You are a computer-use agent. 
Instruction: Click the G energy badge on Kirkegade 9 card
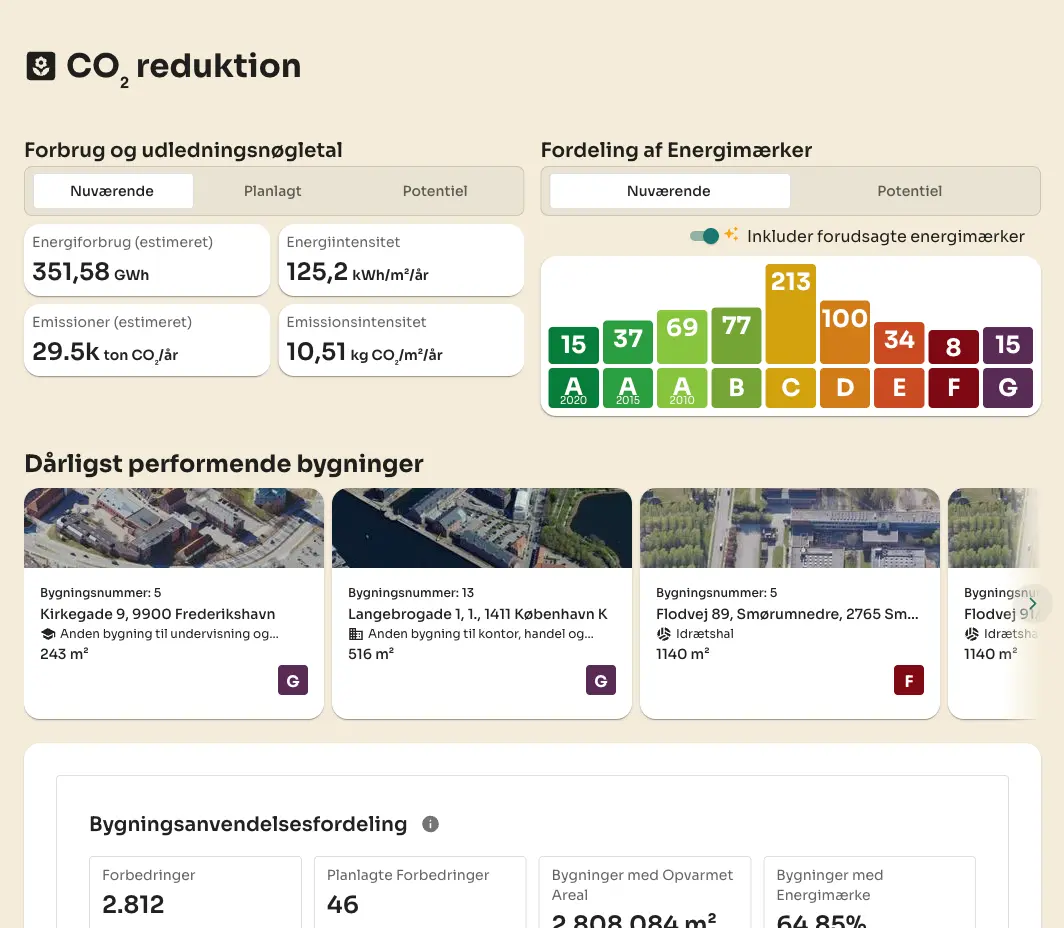293,680
